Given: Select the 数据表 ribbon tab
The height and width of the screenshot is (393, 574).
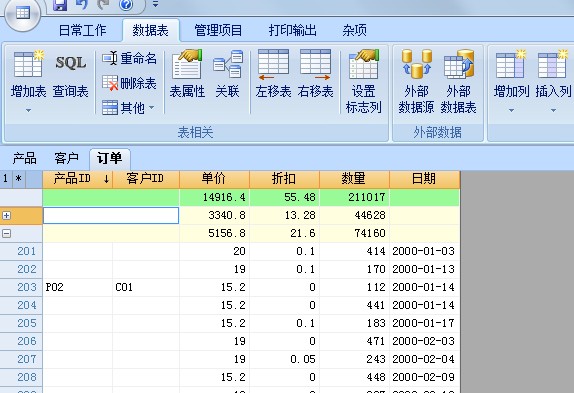Looking at the screenshot, I should pos(150,30).
